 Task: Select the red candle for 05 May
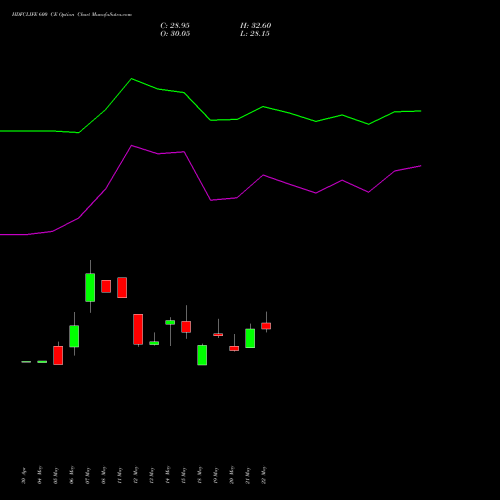click(58, 355)
